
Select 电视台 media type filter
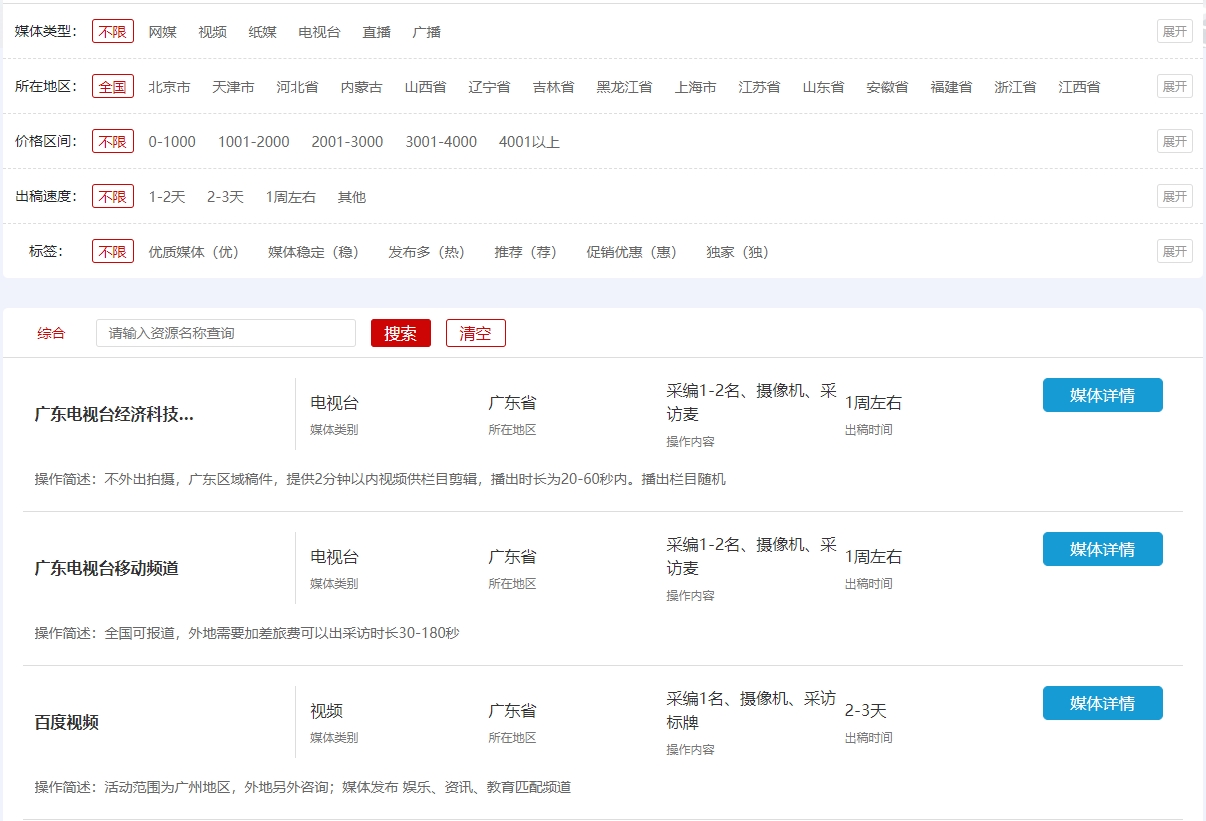(319, 32)
